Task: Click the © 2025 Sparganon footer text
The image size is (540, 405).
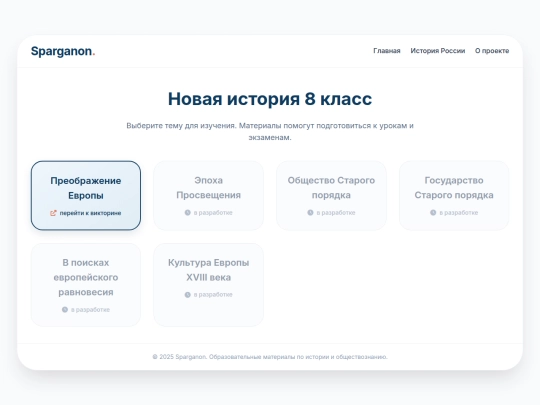Action: [x=270, y=357]
